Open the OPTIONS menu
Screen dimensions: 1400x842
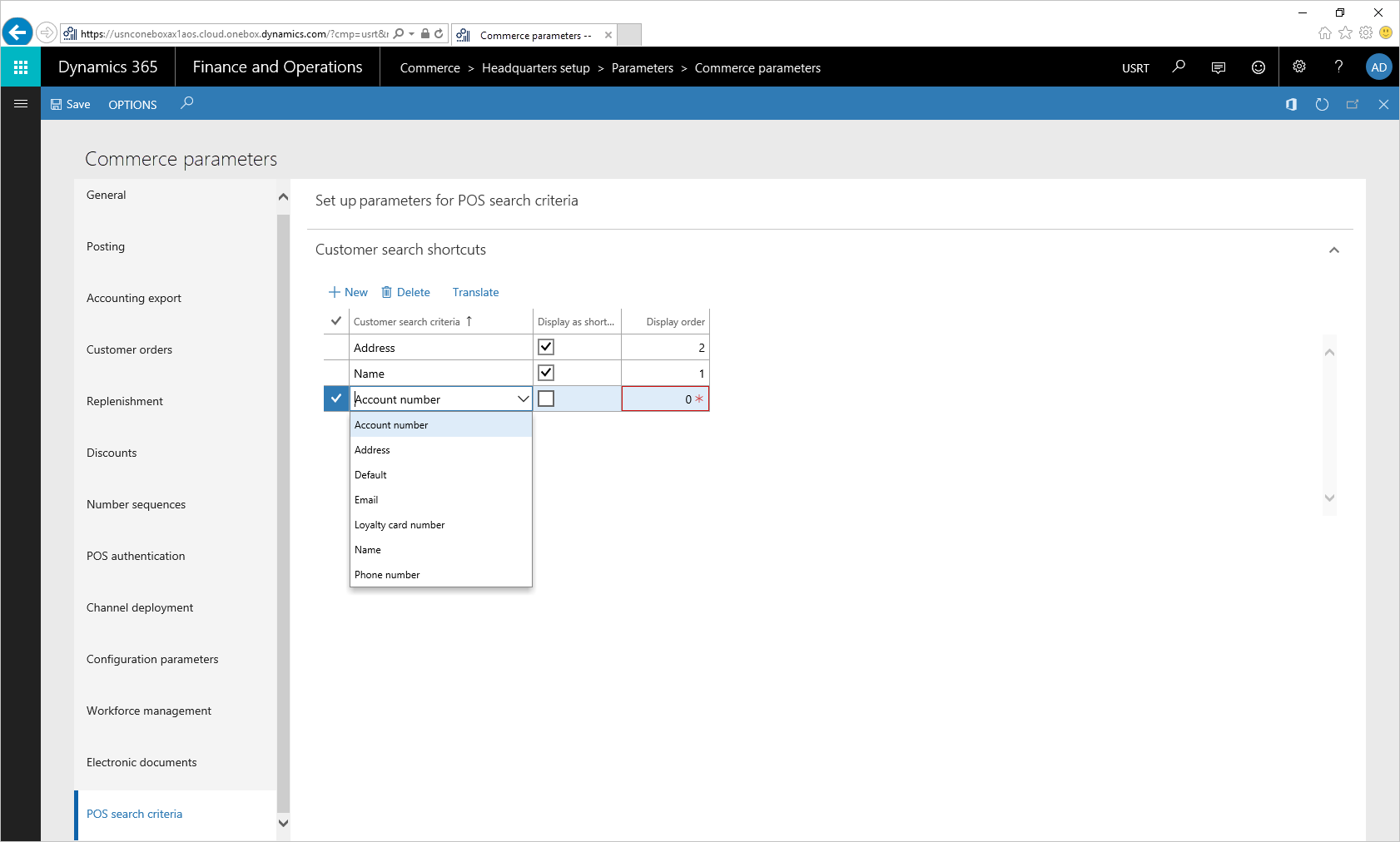132,104
